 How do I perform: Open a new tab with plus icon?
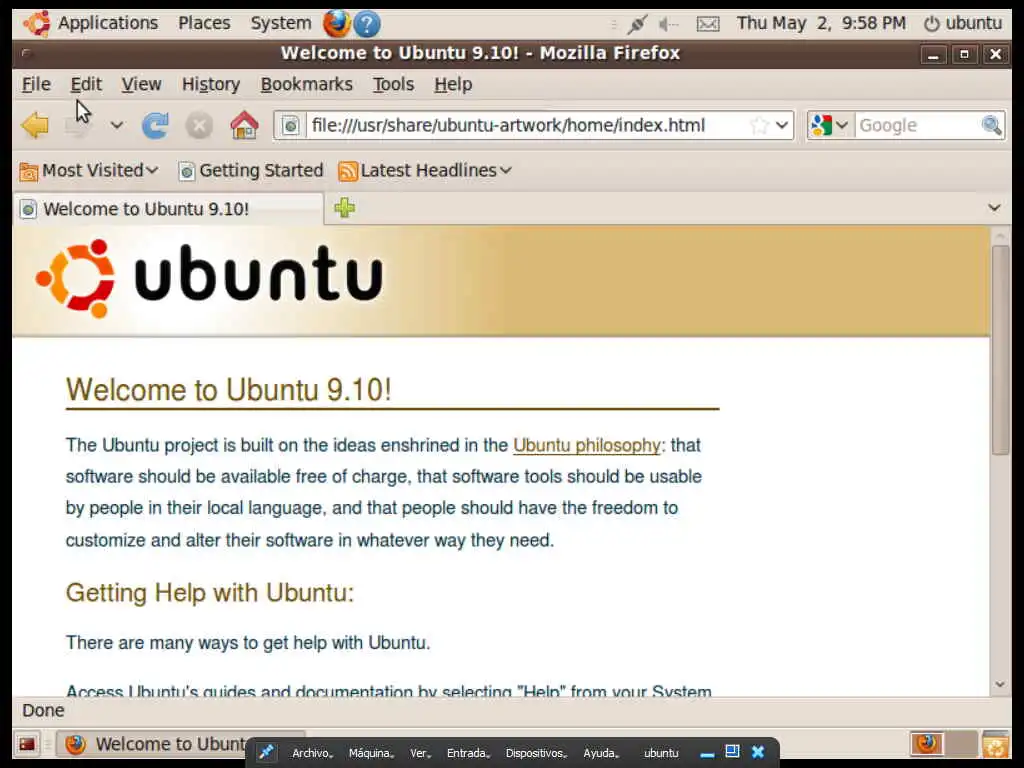345,208
